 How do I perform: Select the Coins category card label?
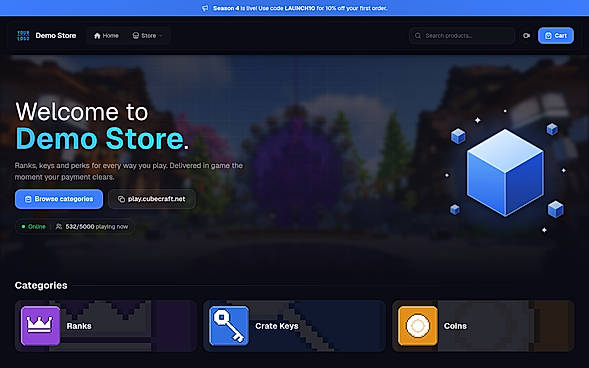(x=455, y=326)
